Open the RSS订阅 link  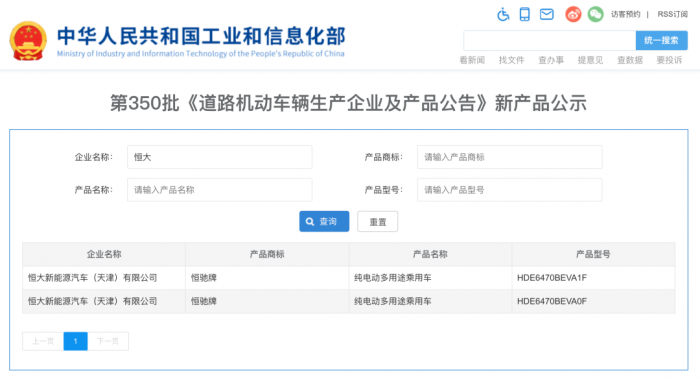point(672,14)
